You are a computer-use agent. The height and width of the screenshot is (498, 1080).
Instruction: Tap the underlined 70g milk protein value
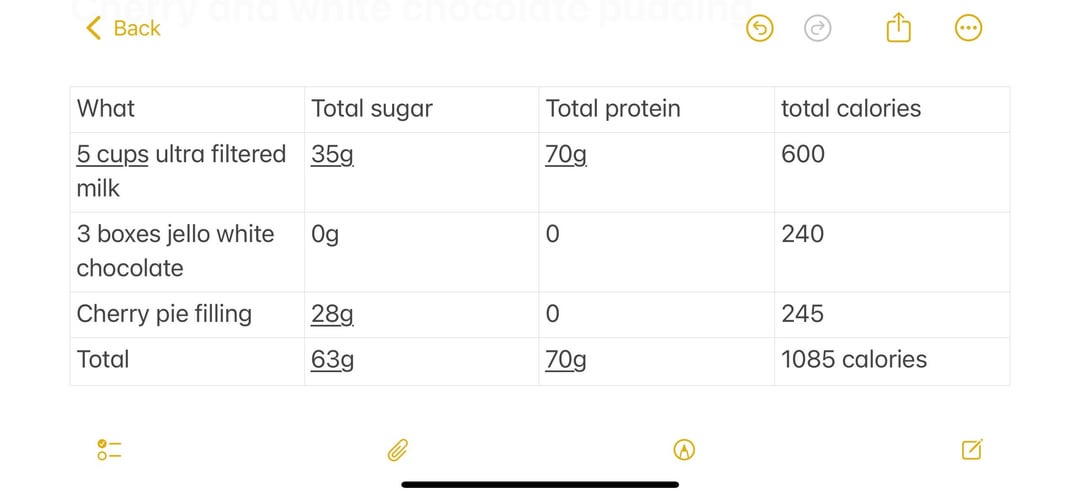click(566, 154)
